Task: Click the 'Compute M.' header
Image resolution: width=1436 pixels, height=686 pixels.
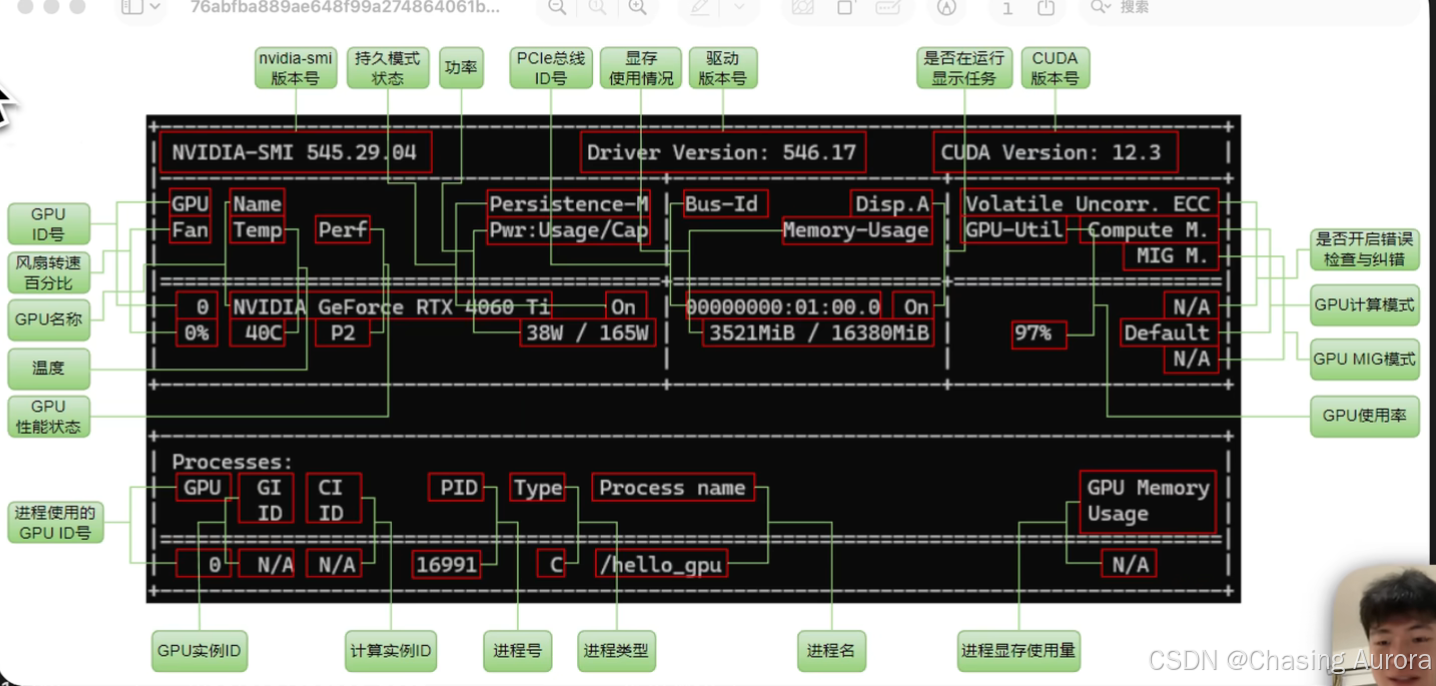Action: click(1148, 230)
